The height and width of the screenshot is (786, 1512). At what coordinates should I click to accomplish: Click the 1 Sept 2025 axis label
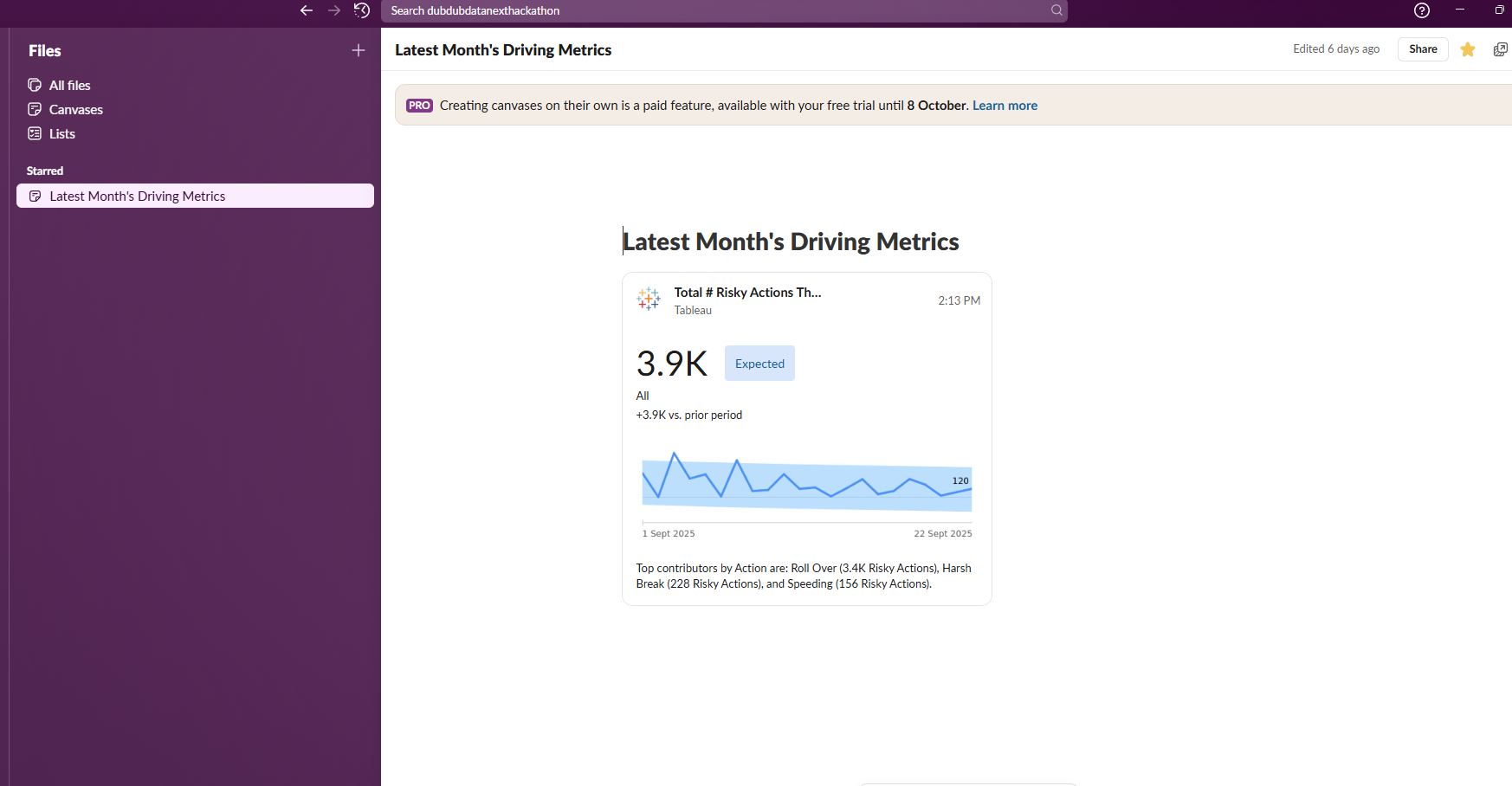pyautogui.click(x=669, y=533)
